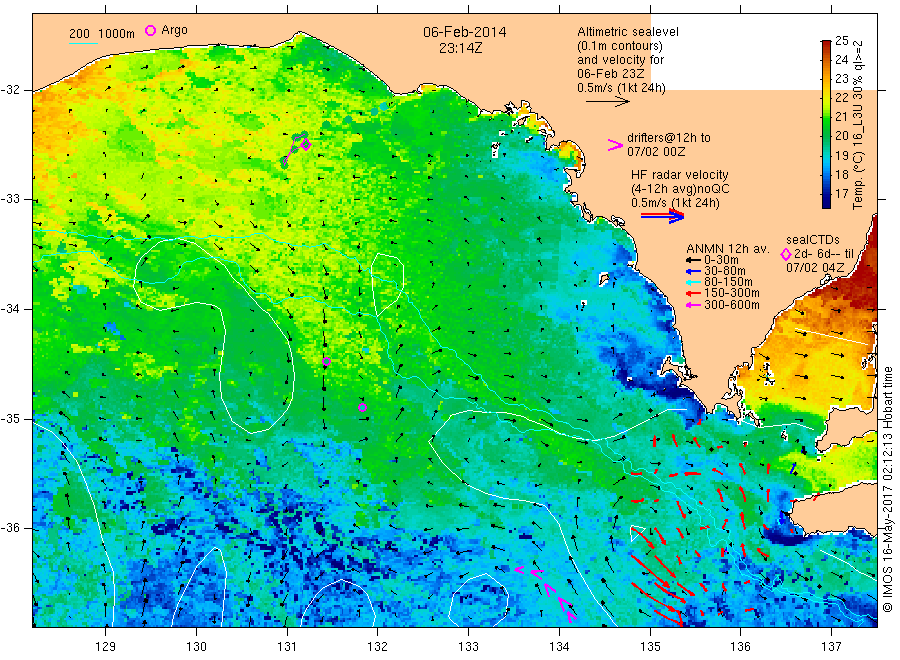Click the longitude axis label 134
This screenshot has width=900, height=660.
click(559, 647)
